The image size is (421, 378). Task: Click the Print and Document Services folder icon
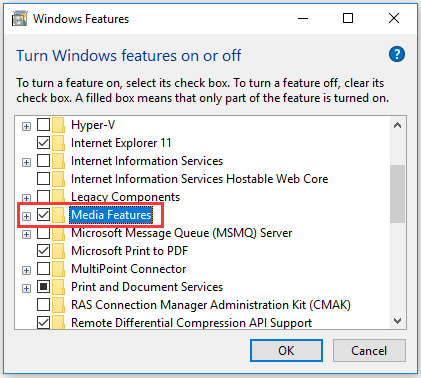59,287
